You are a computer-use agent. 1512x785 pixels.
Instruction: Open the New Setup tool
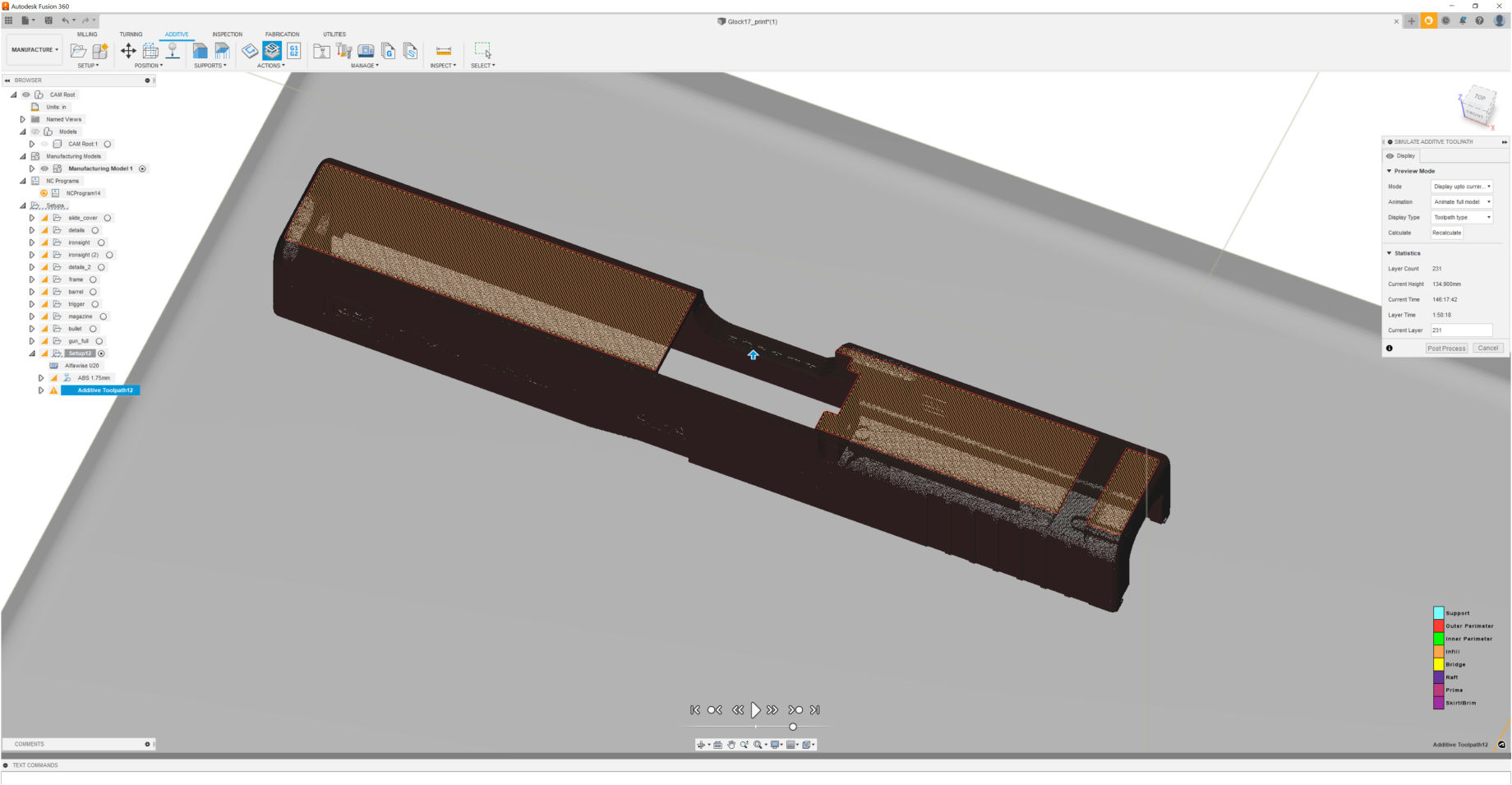(x=100, y=51)
